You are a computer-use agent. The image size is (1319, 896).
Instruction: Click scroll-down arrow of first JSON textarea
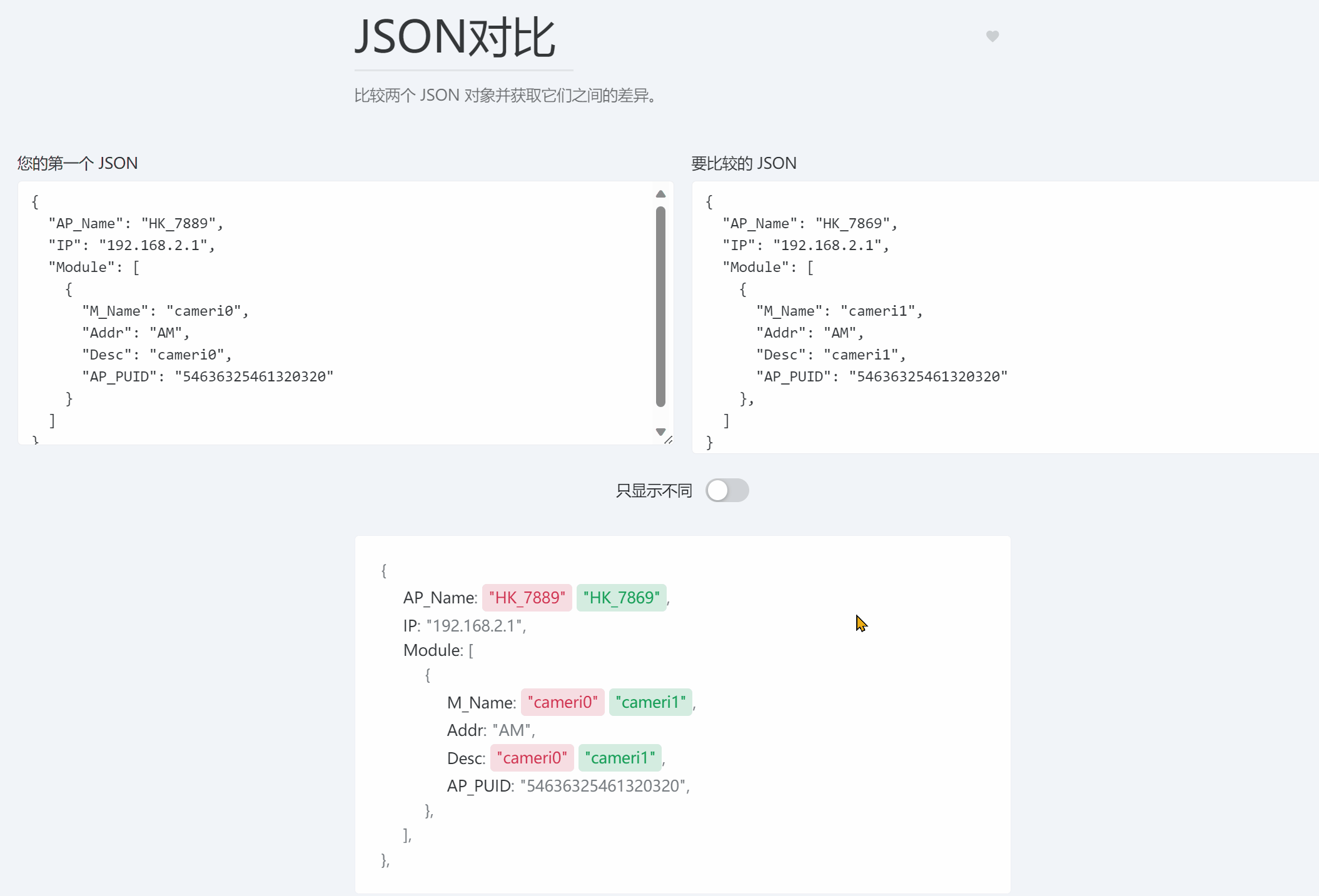(660, 432)
